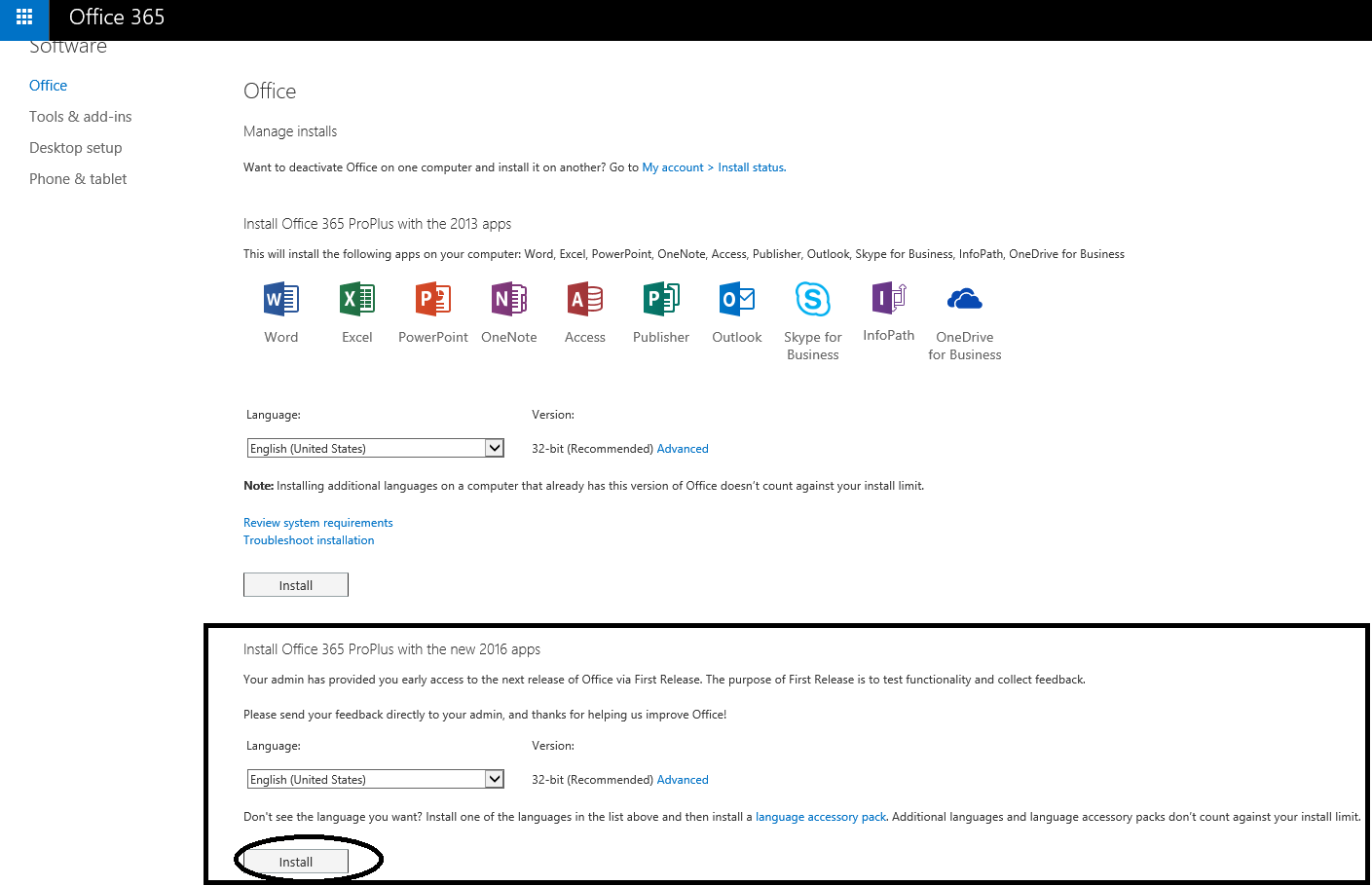Click the Publisher app icon
This screenshot has height=886, width=1372.
tap(661, 299)
